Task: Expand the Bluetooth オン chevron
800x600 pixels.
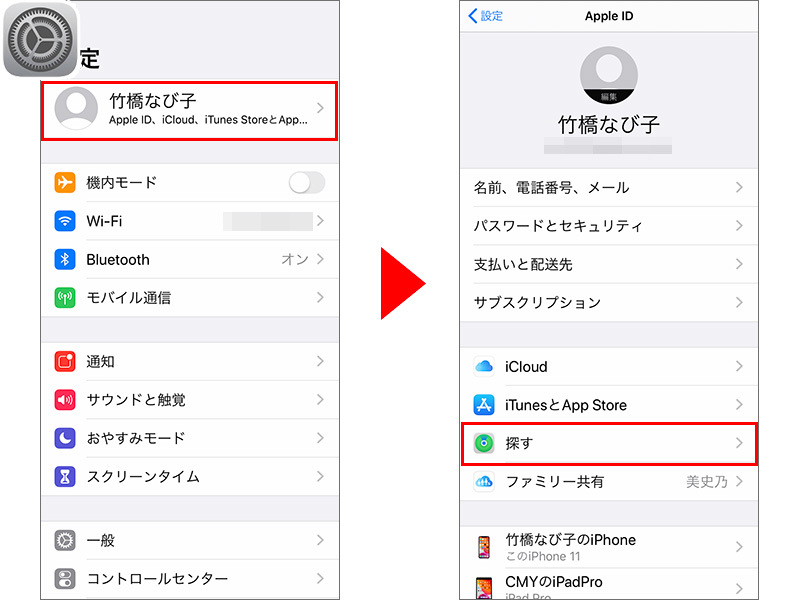Action: (320, 259)
